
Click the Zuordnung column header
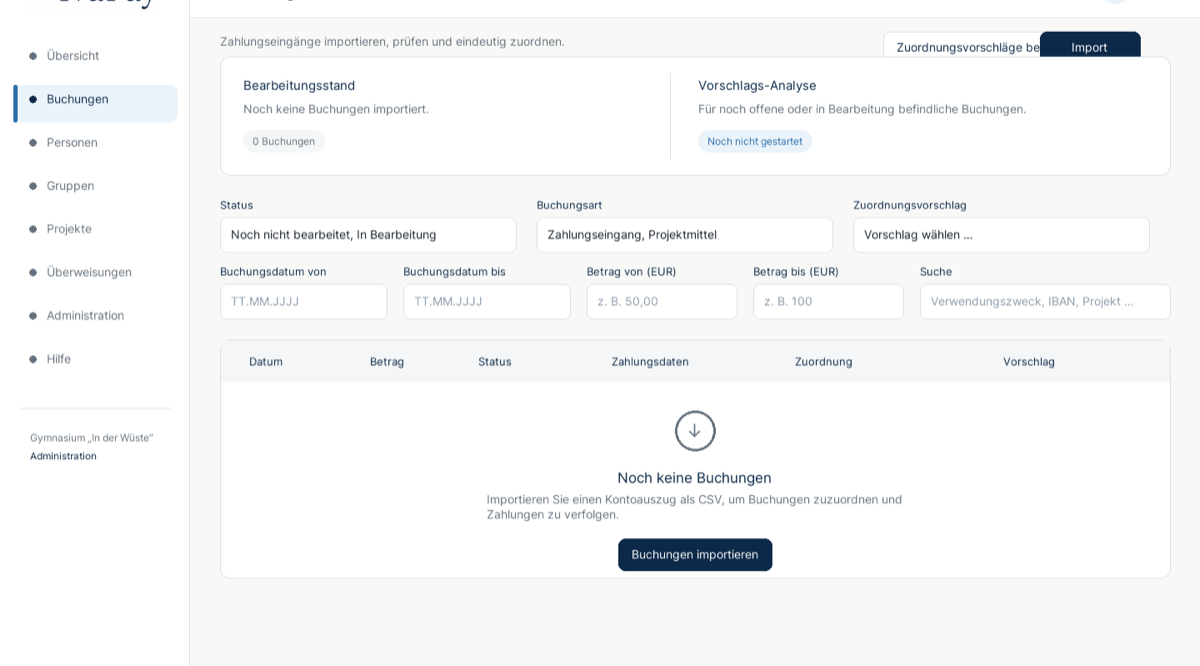coord(824,362)
